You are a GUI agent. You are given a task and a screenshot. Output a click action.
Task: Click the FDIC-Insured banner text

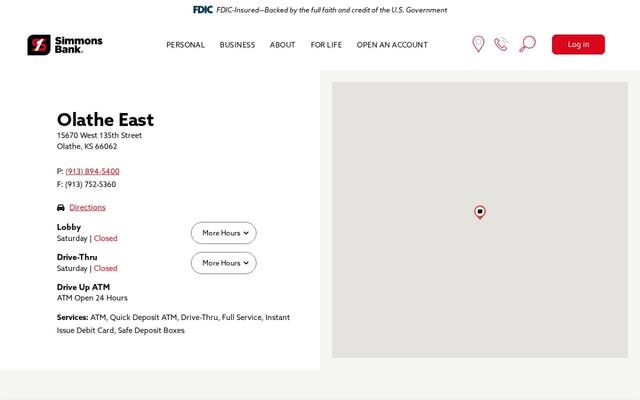(332, 10)
